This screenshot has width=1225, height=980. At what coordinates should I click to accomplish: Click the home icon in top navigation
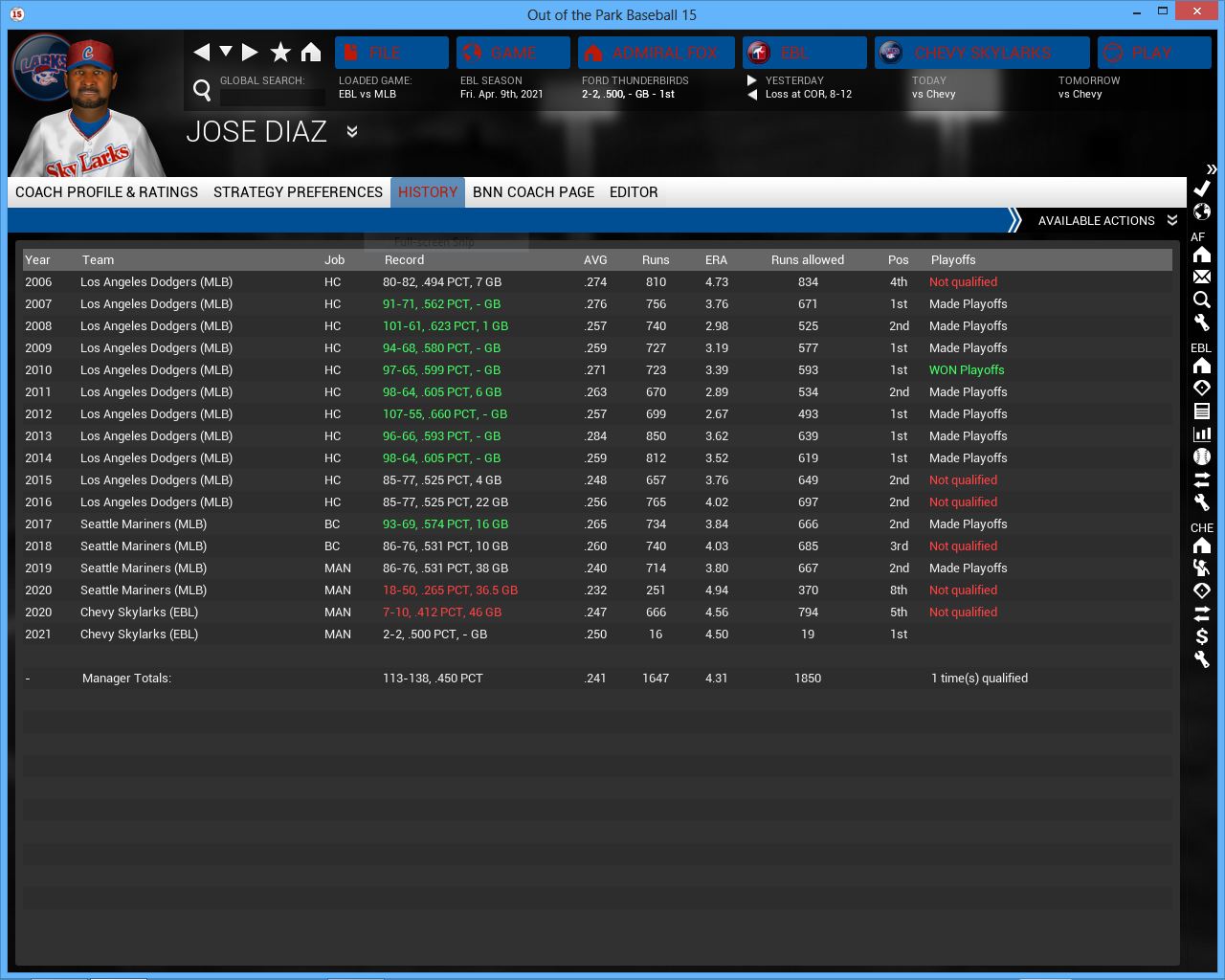coord(311,52)
